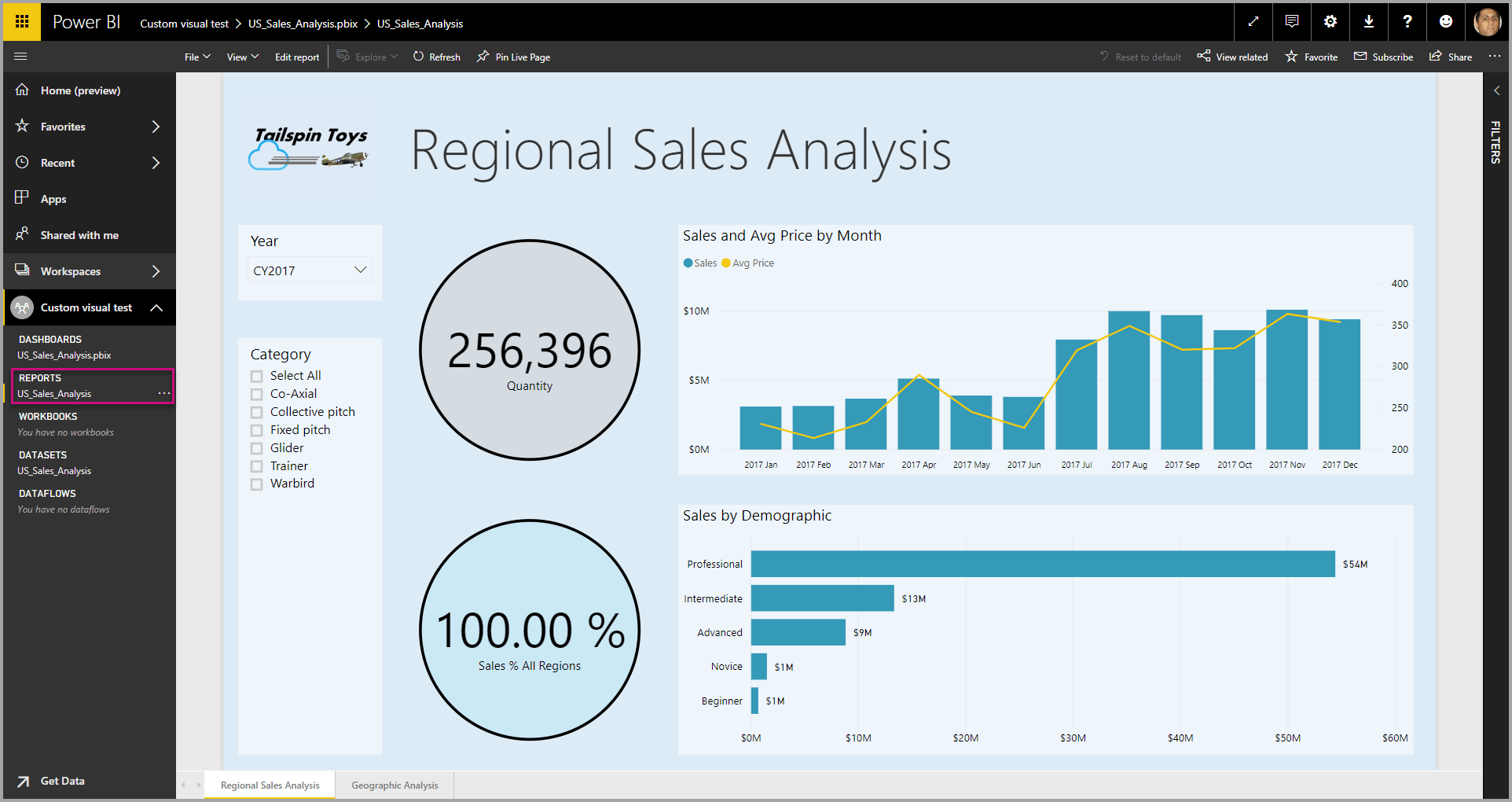Open the Help question mark icon
The height and width of the screenshot is (802, 1512).
1407,22
